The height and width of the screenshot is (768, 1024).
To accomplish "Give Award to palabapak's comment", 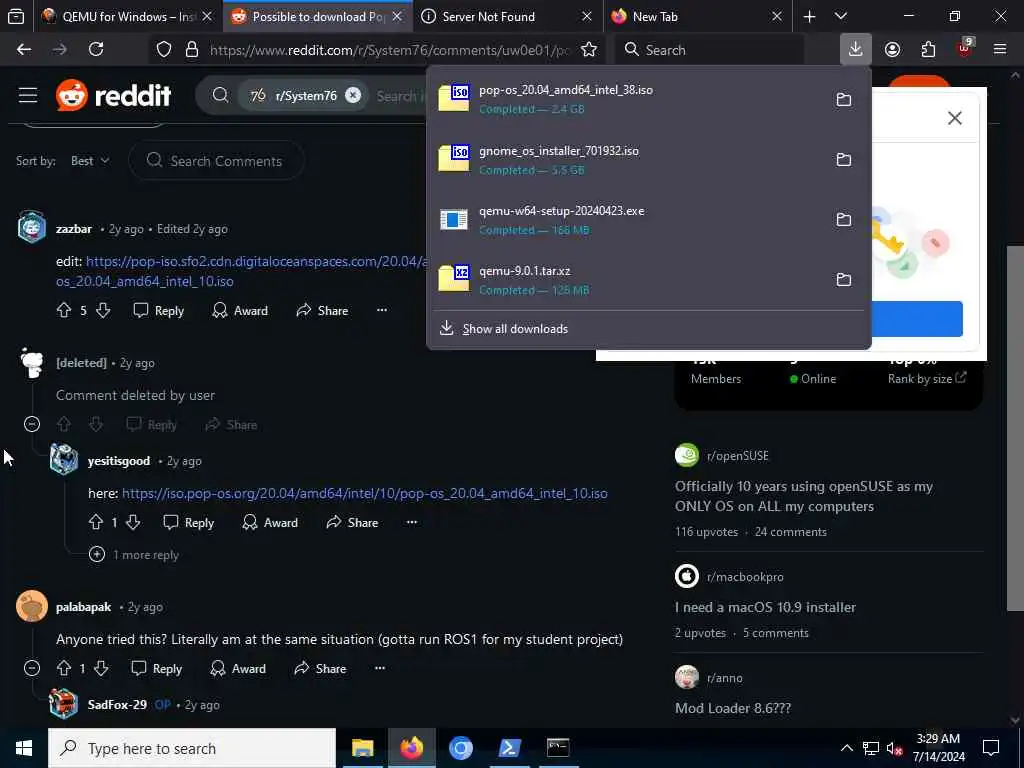I will click(x=238, y=669).
